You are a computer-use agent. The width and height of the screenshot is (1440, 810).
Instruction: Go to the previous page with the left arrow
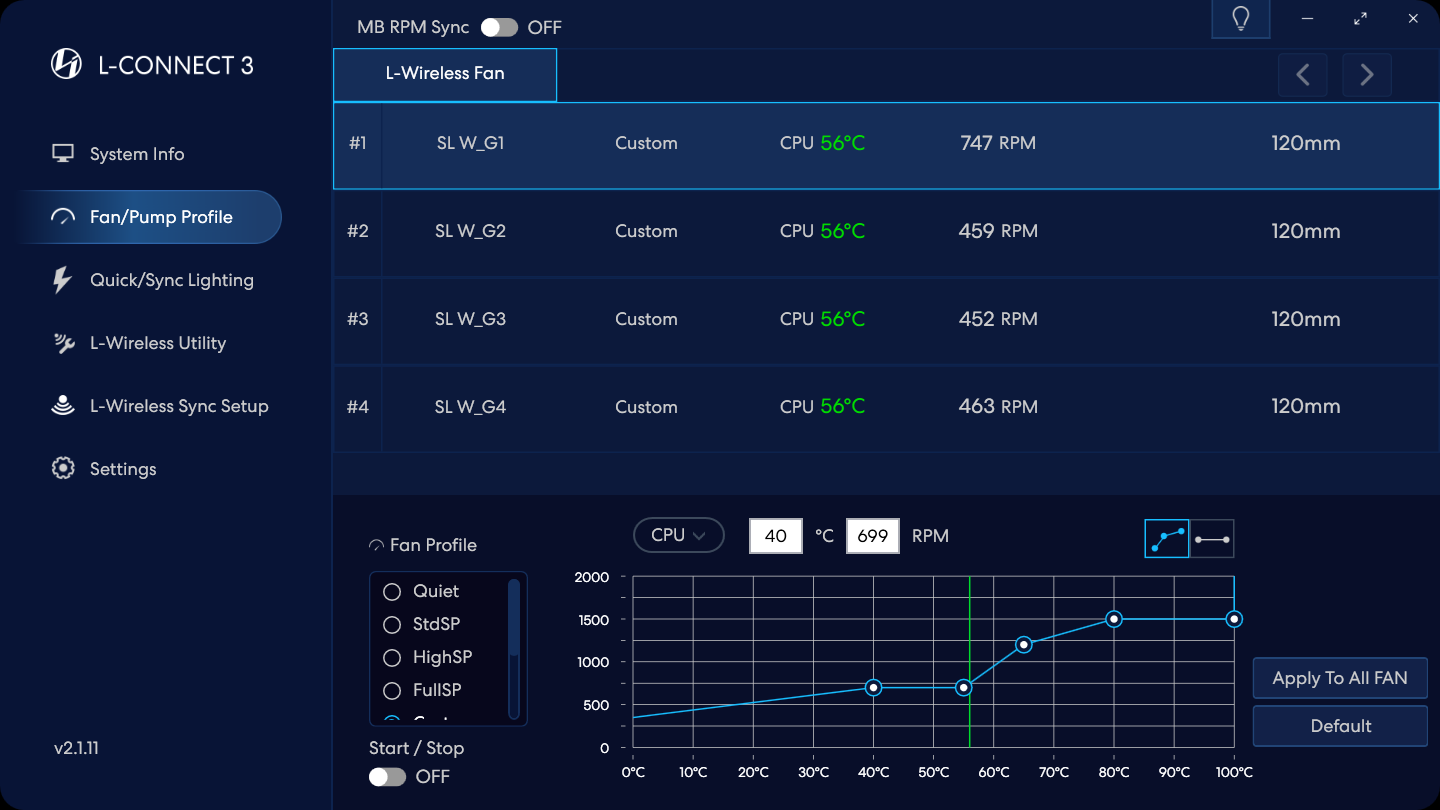(x=1303, y=75)
